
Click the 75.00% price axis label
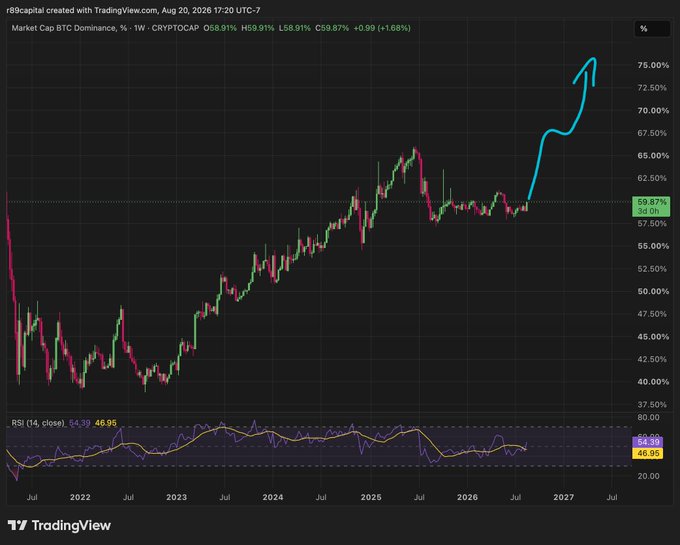point(653,65)
